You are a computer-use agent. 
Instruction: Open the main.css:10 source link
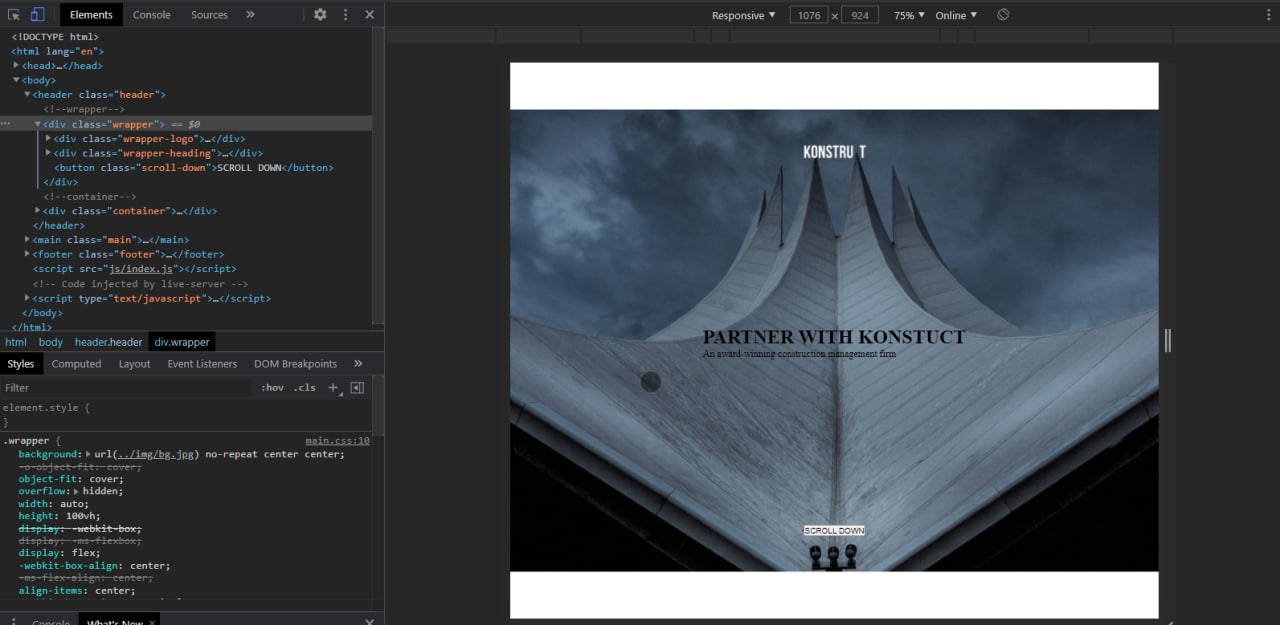(x=337, y=440)
